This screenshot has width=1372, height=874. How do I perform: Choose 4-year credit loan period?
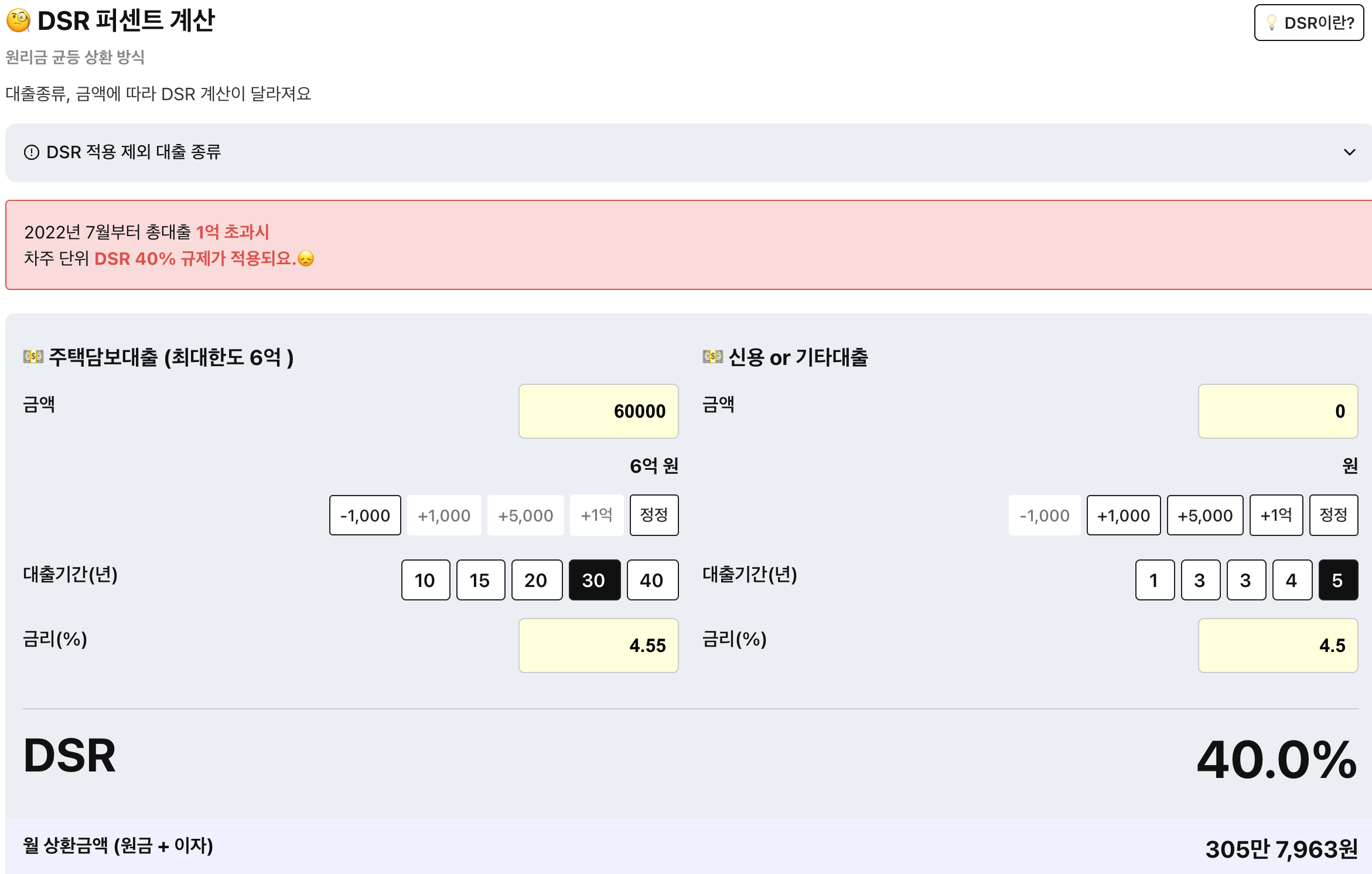[1292, 580]
